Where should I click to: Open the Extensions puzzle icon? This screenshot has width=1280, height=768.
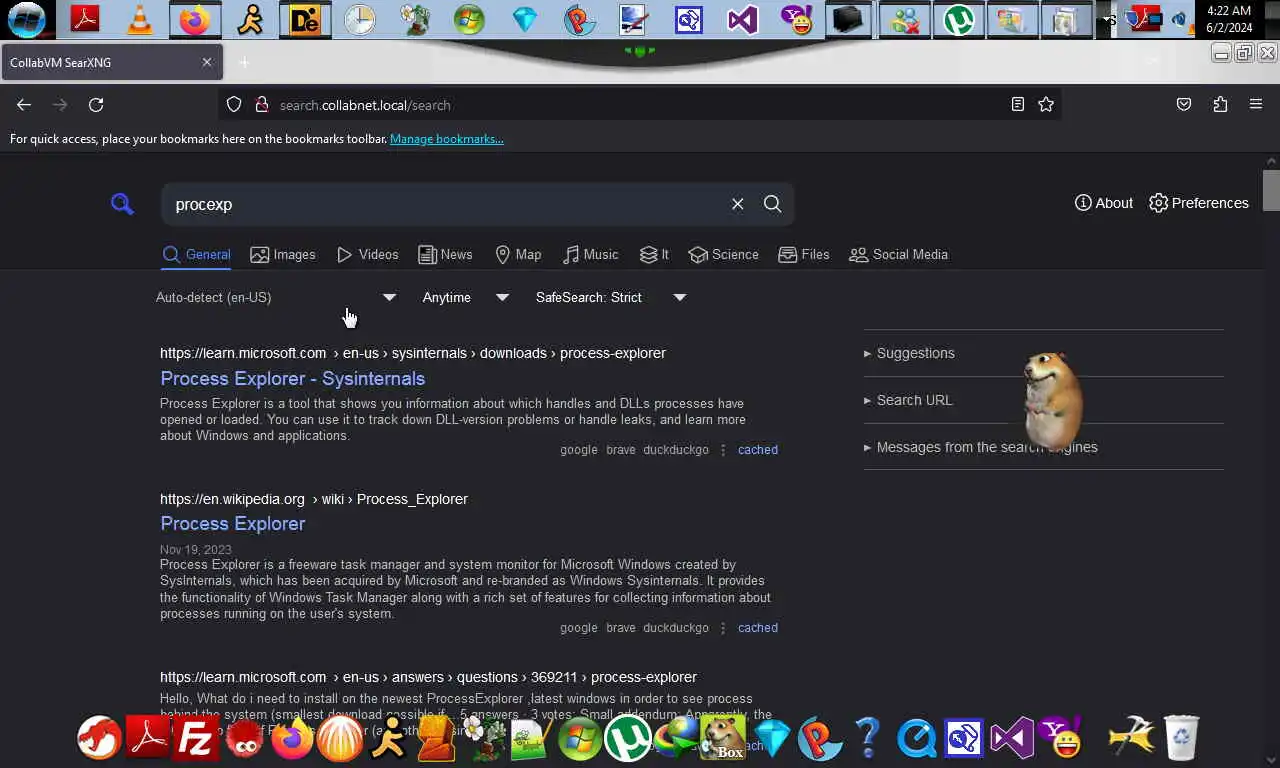tap(1220, 104)
